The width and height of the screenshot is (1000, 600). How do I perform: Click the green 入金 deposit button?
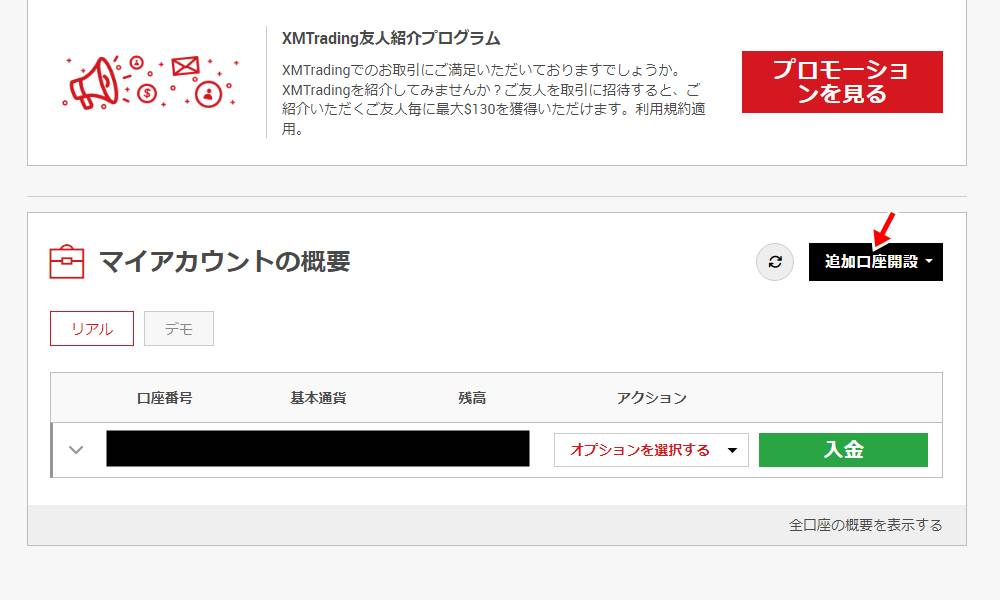pos(844,449)
